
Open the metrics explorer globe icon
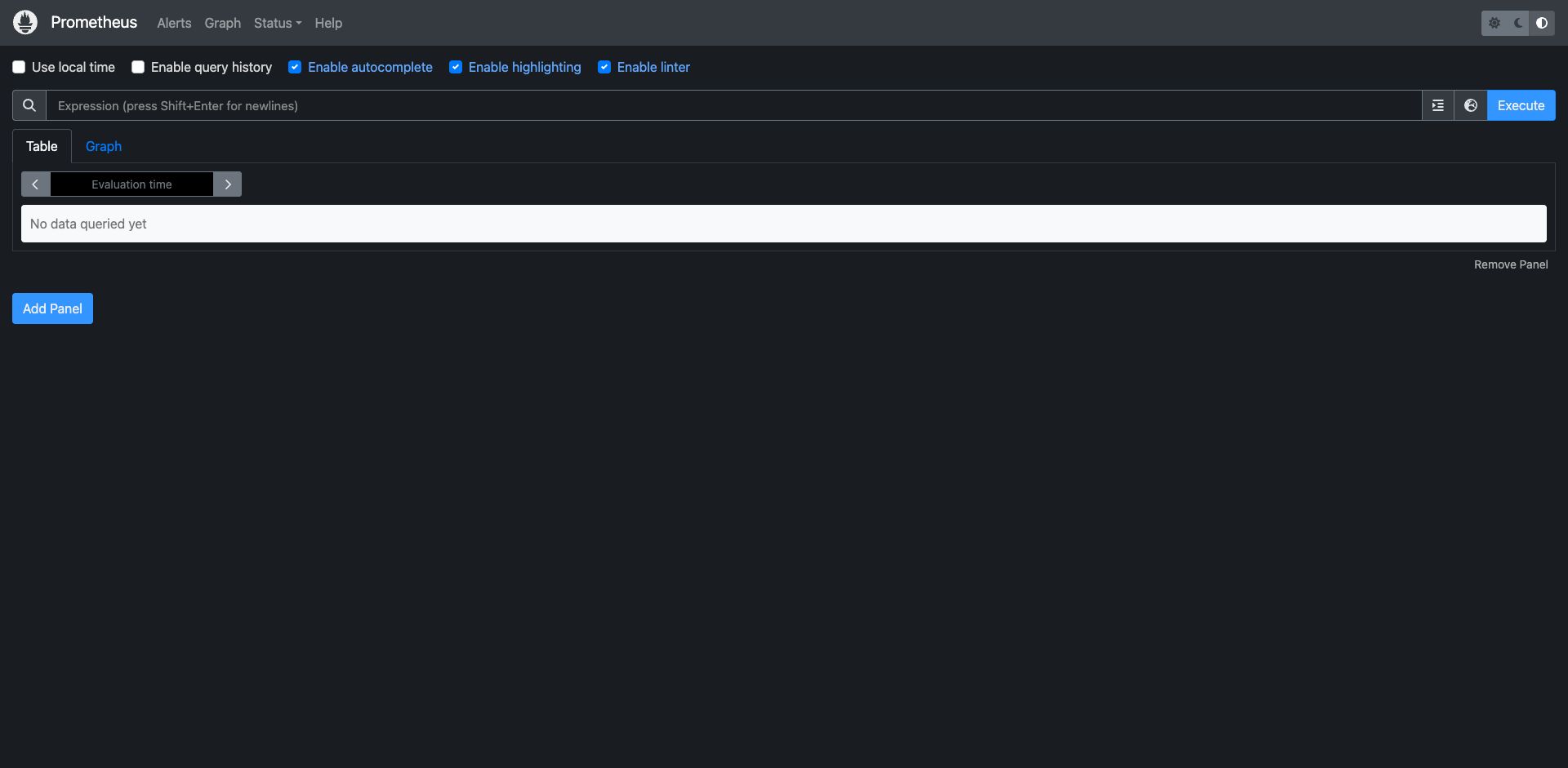pyautogui.click(x=1471, y=105)
